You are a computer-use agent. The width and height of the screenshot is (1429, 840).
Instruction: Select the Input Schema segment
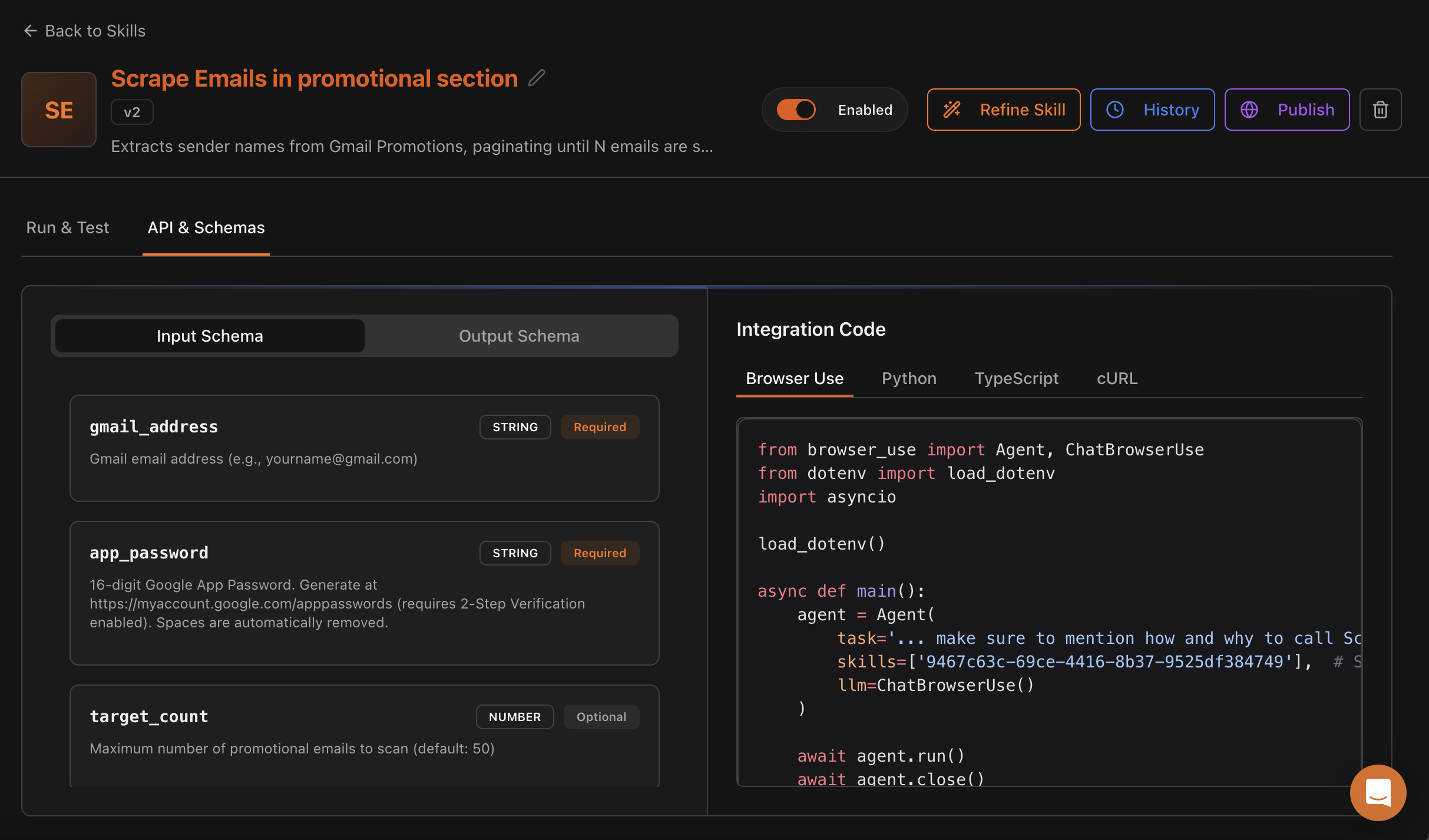coord(210,336)
